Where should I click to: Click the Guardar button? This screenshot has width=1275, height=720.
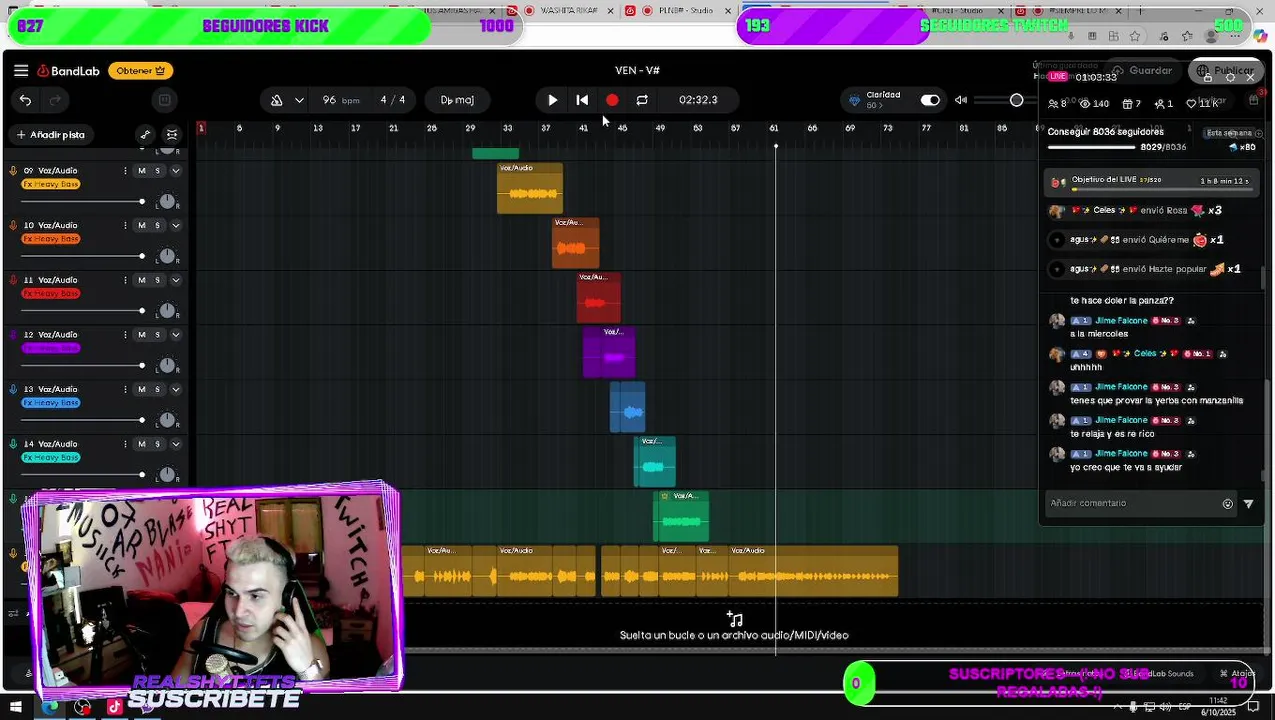tap(1142, 71)
